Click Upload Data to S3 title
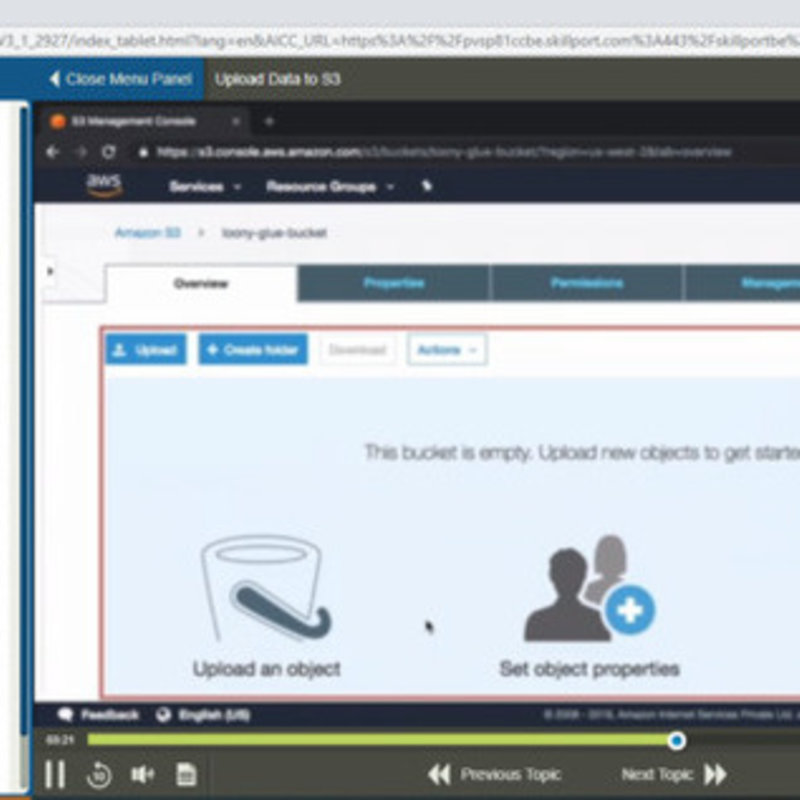The width and height of the screenshot is (800, 800). click(278, 79)
